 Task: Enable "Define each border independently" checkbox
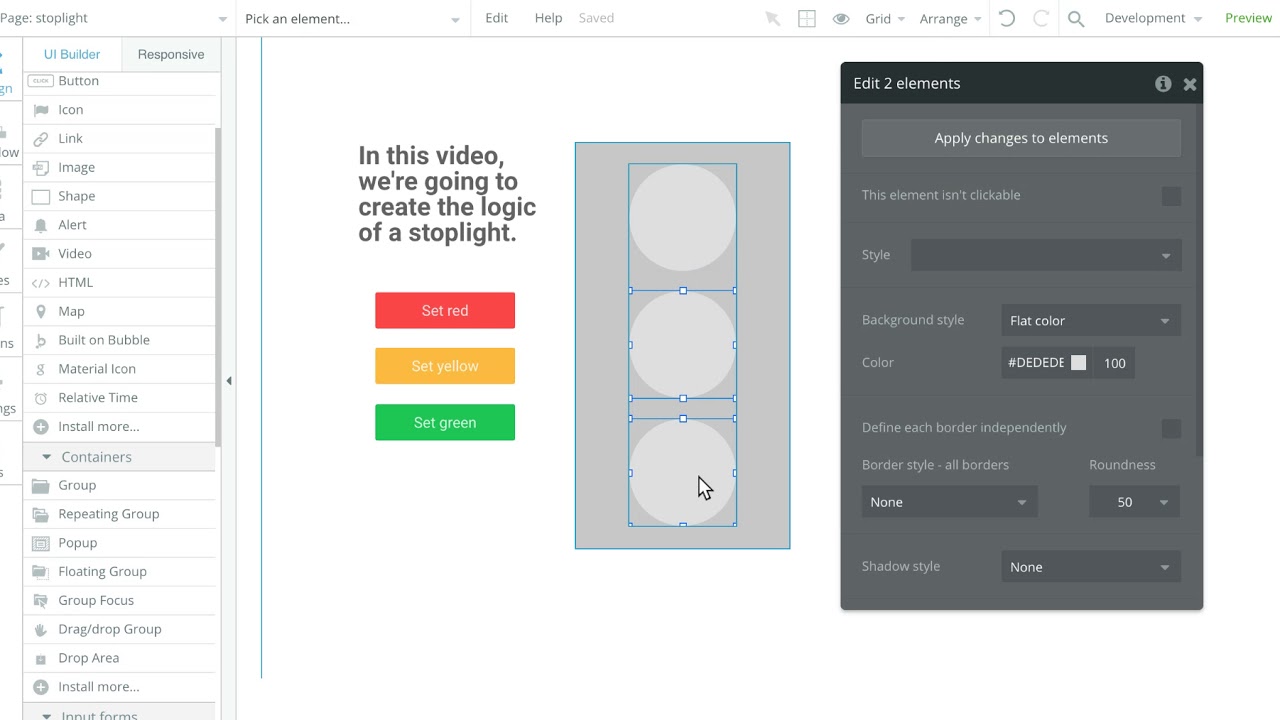[1171, 429]
